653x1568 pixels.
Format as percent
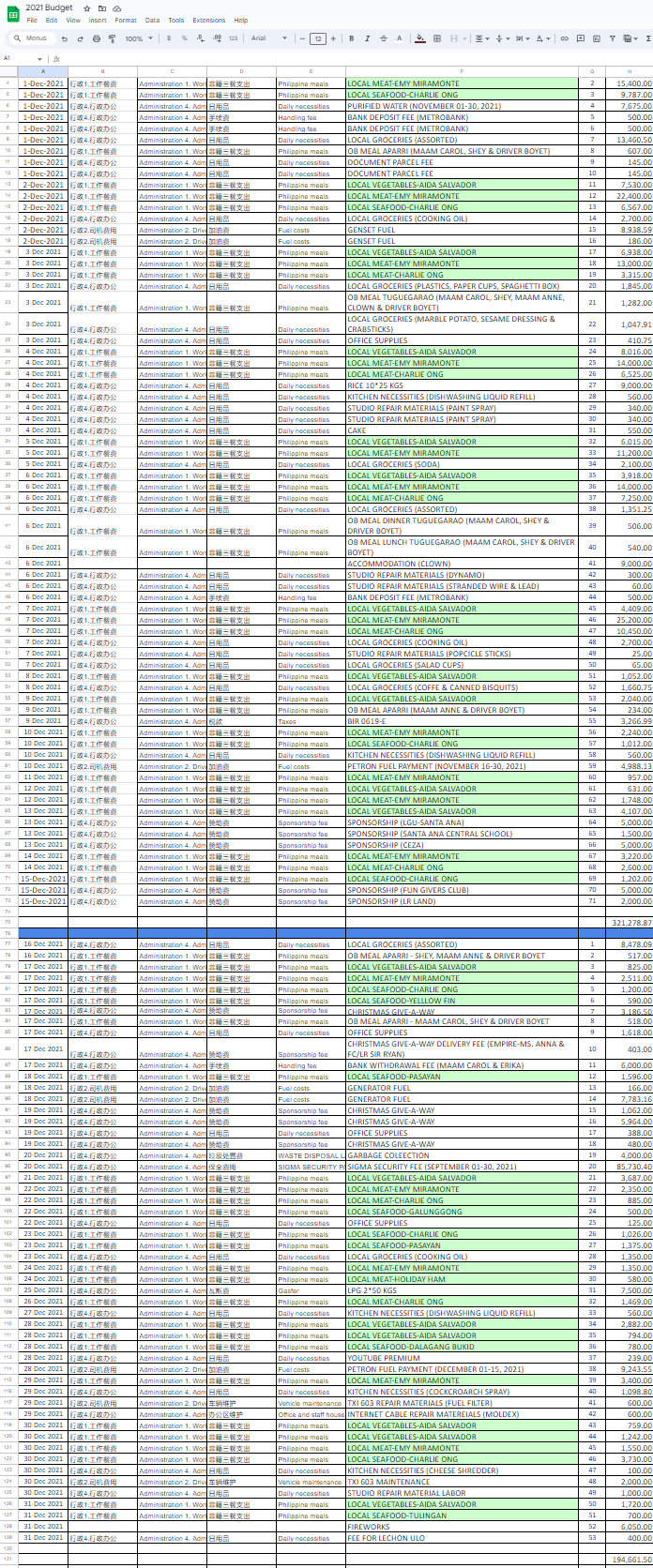[184, 38]
